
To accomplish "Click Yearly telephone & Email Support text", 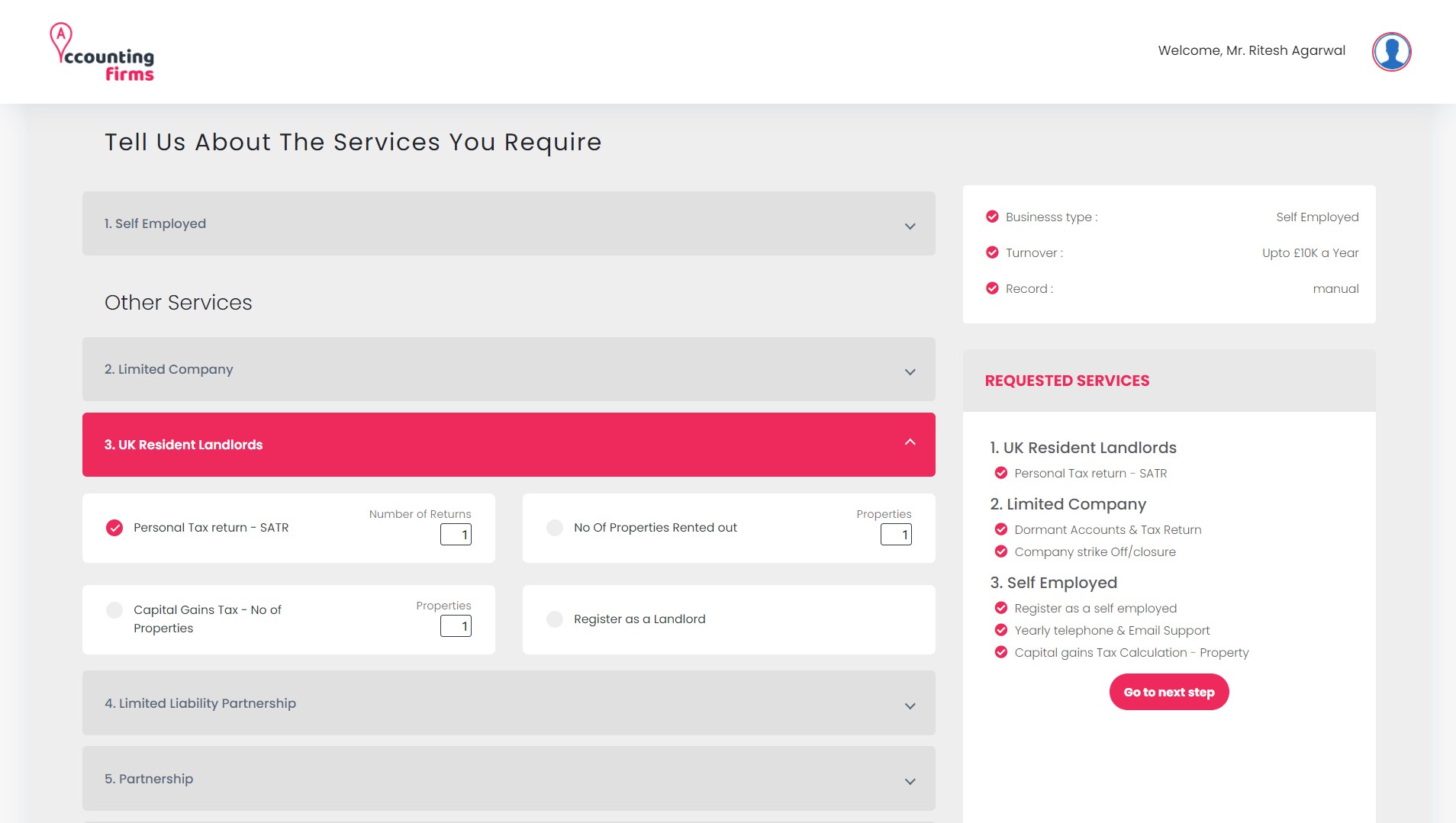I will [1112, 630].
